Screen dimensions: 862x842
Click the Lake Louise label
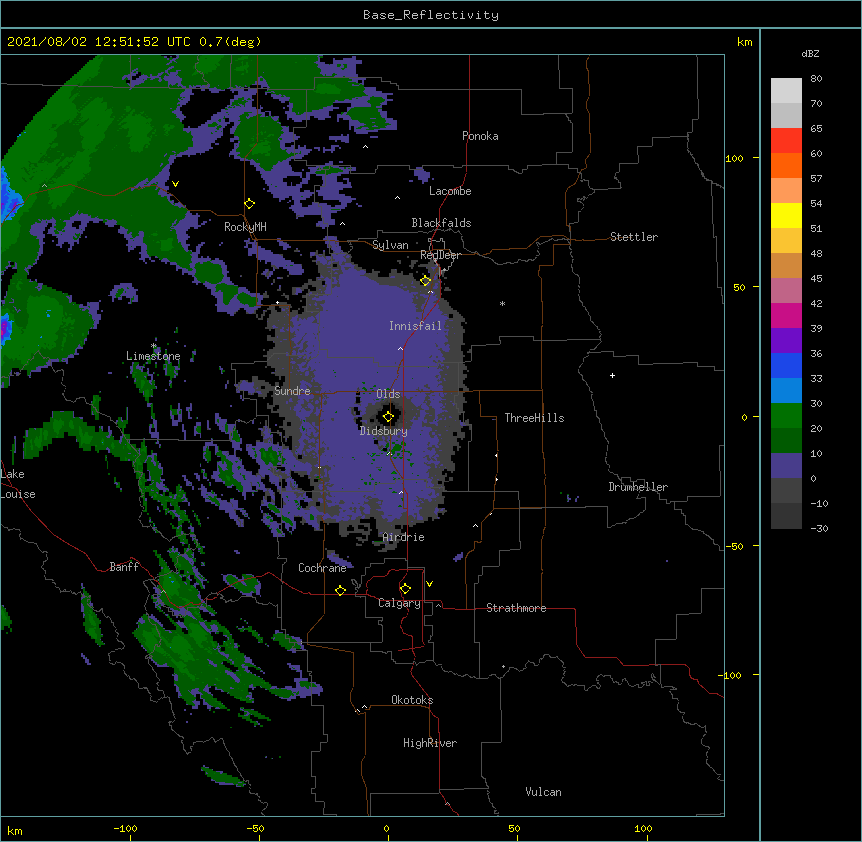coord(17,484)
